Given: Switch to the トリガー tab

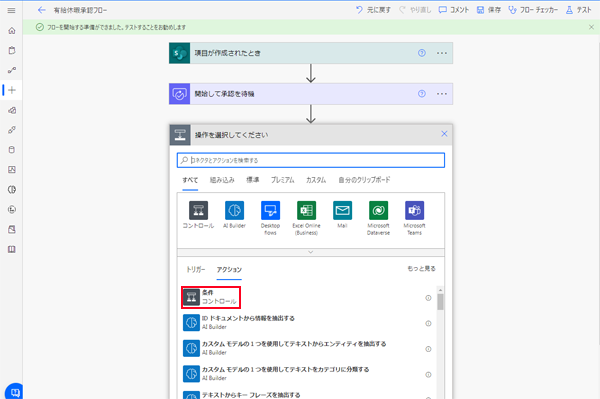Looking at the screenshot, I should click(196, 270).
